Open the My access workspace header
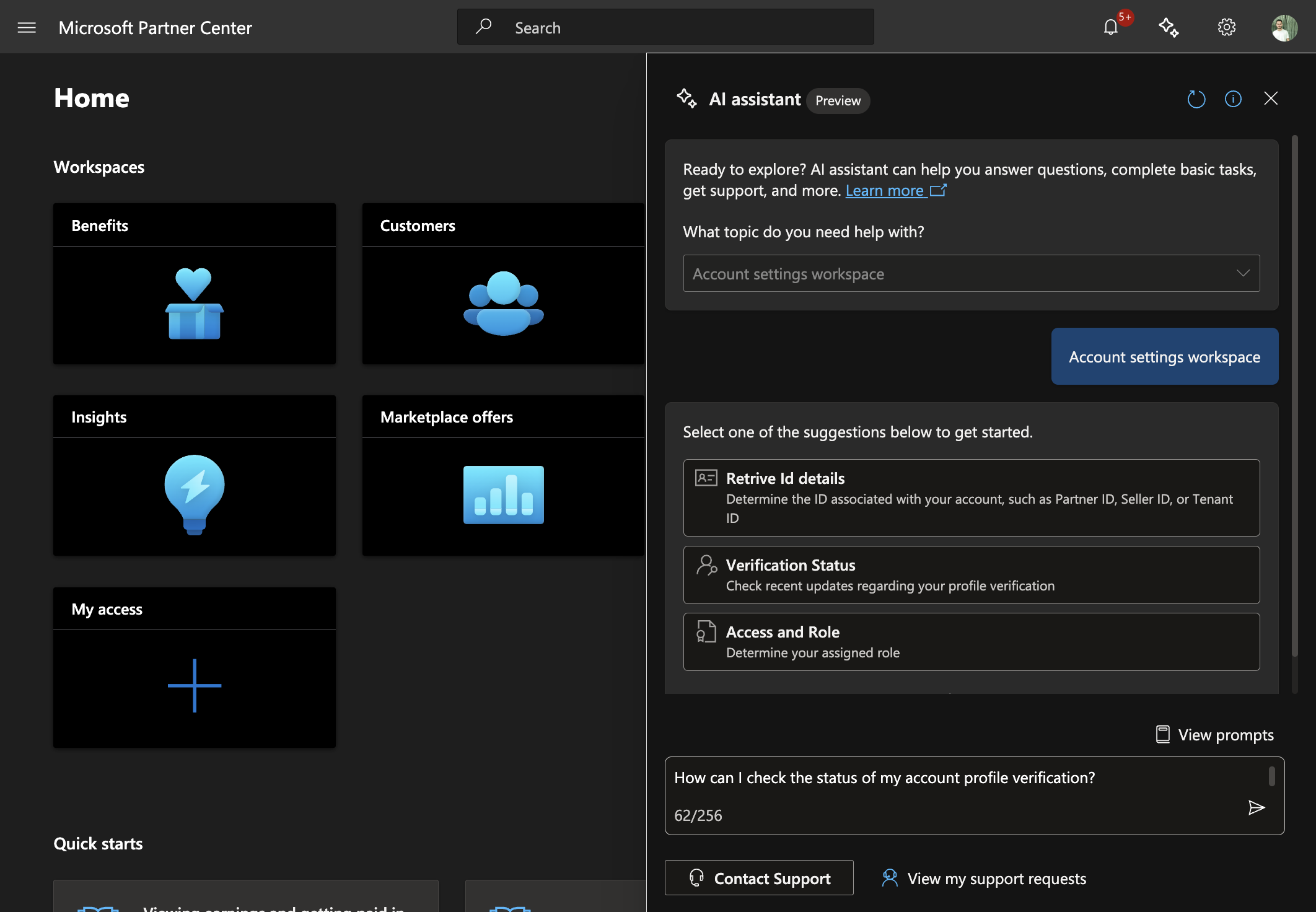The image size is (1316, 912). coord(195,609)
